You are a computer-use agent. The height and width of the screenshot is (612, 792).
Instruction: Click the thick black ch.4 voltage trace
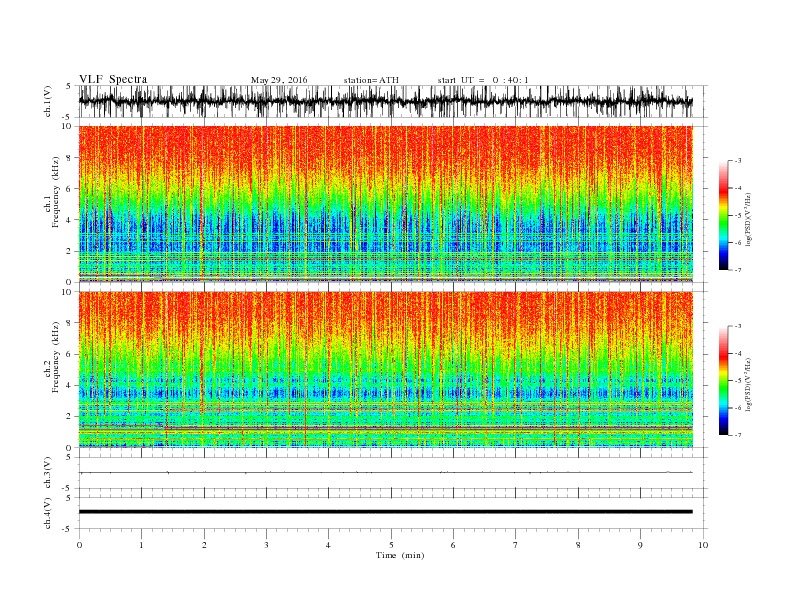pos(386,512)
